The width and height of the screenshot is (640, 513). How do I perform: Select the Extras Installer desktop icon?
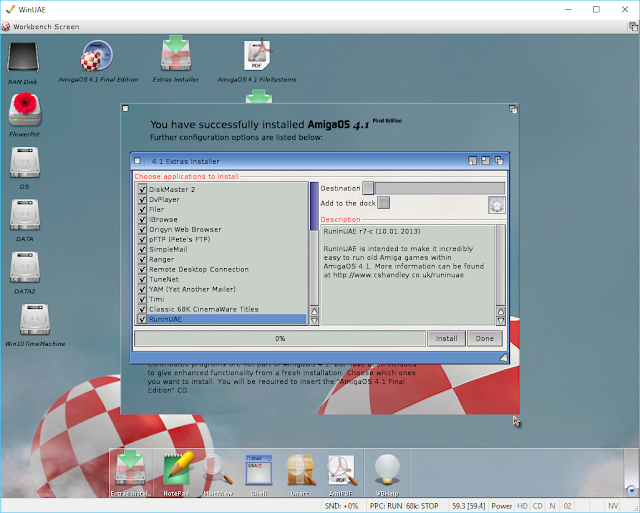[176, 54]
